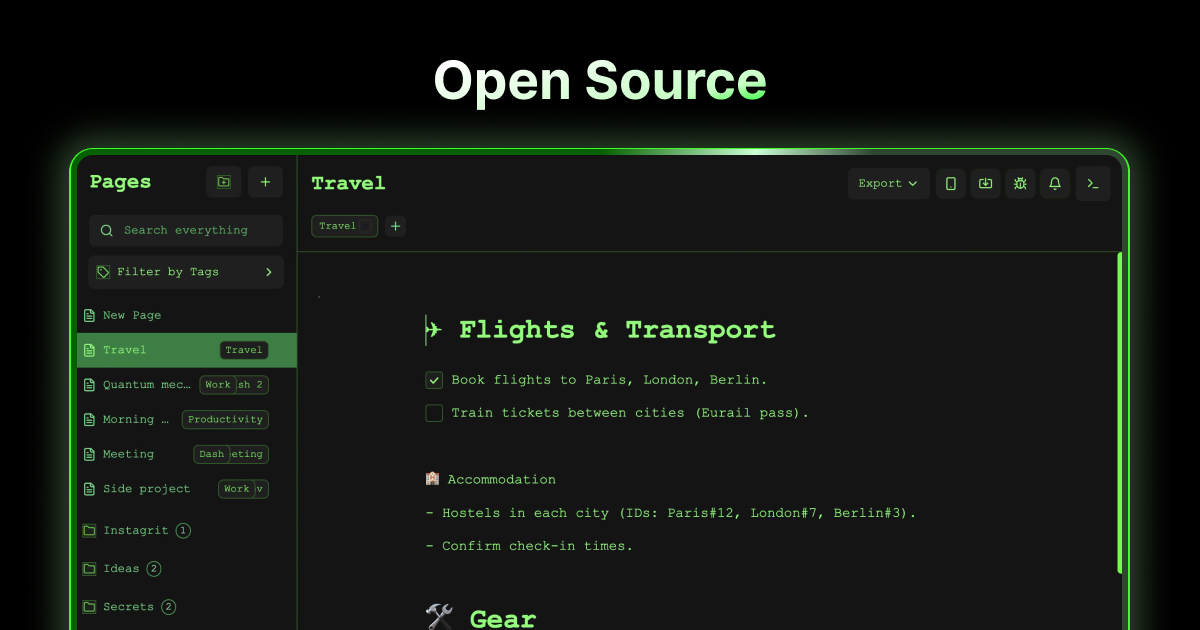Click the folder icon of Secrets
This screenshot has width=1200, height=630.
(x=90, y=607)
